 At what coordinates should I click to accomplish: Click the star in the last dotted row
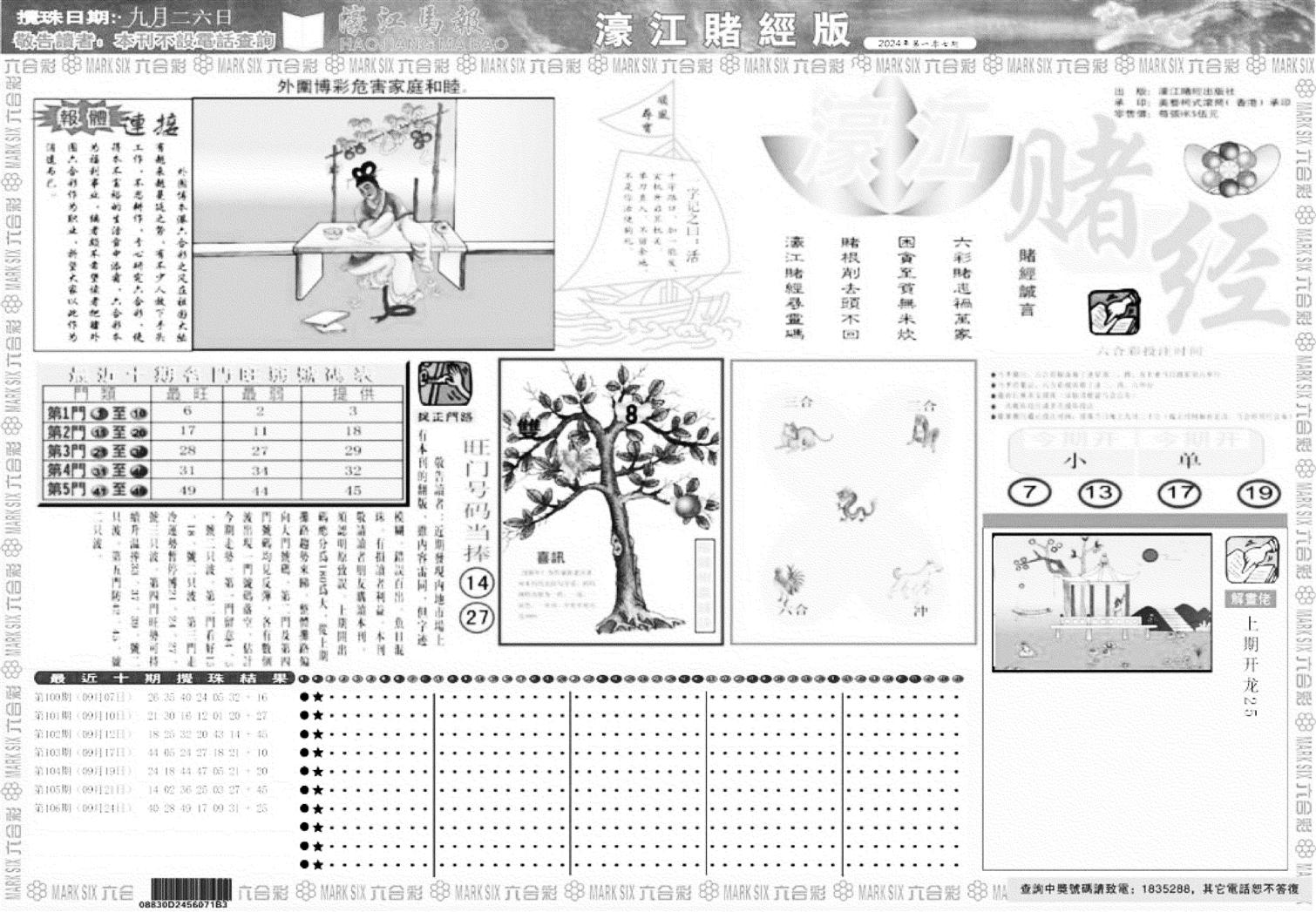(x=318, y=865)
